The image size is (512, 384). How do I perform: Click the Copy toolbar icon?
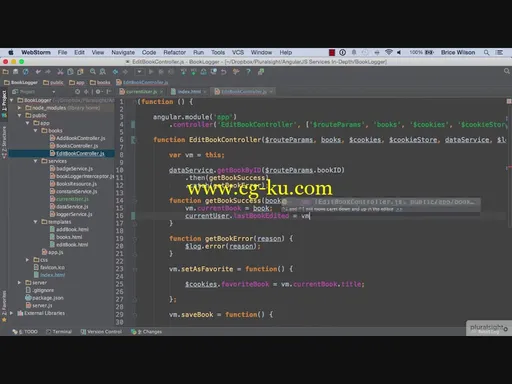(x=70, y=72)
